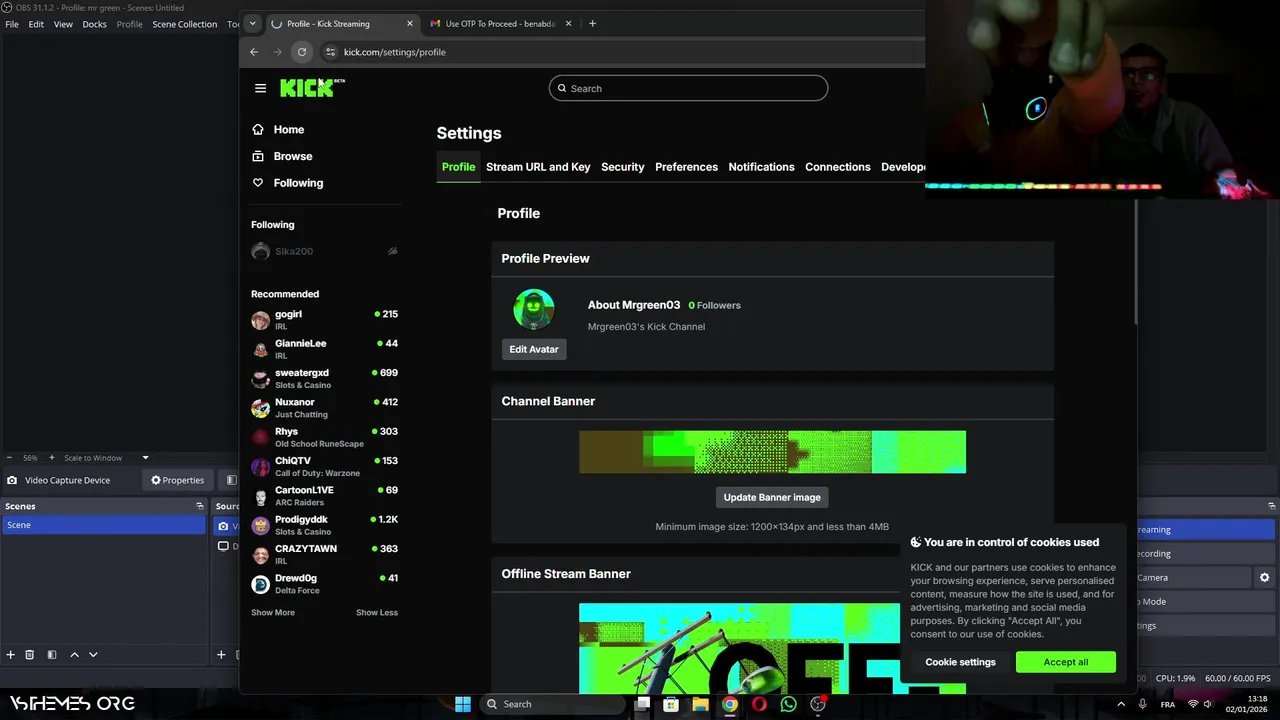Viewport: 1280px width, 720px height.
Task: Add a new source in OBS
Action: (x=221, y=655)
